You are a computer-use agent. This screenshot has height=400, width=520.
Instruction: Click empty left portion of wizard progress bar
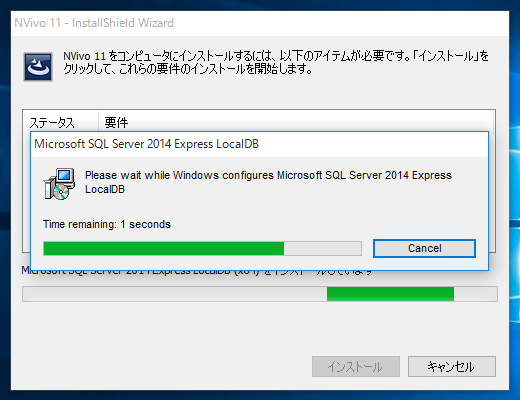pyautogui.click(x=175, y=294)
